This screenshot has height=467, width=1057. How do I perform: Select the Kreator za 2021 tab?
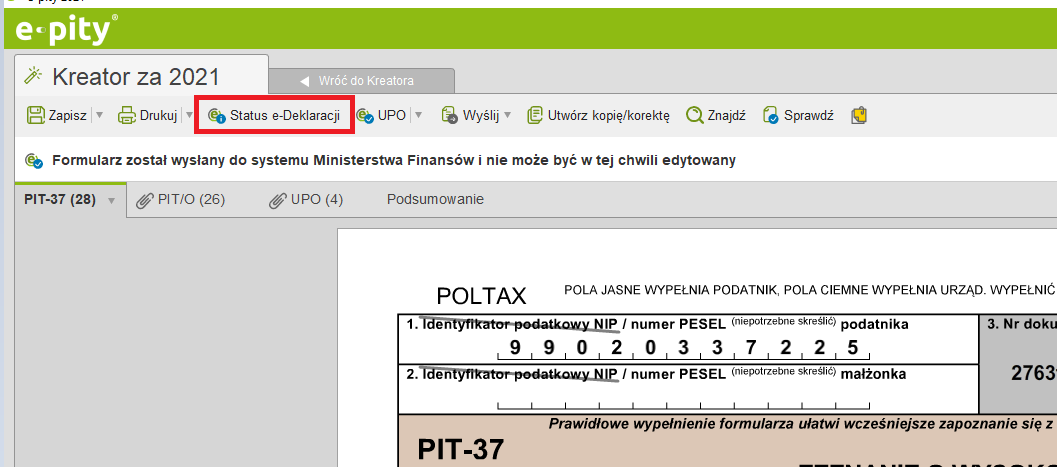[x=142, y=77]
